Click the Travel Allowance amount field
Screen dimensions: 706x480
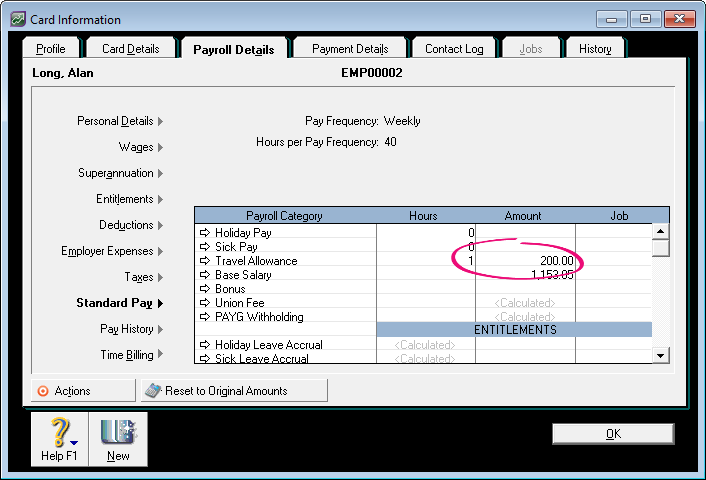point(525,261)
